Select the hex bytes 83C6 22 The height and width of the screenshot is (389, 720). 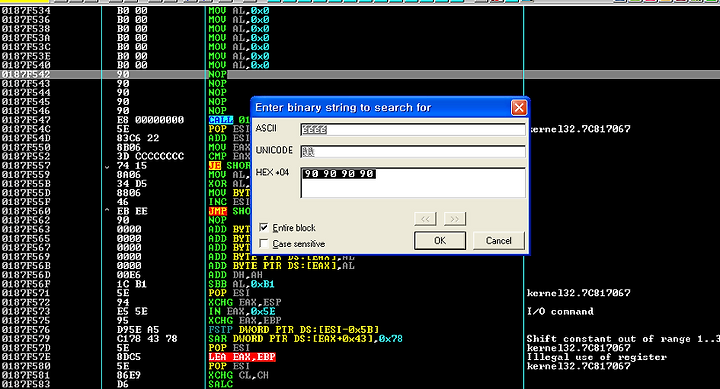point(138,138)
